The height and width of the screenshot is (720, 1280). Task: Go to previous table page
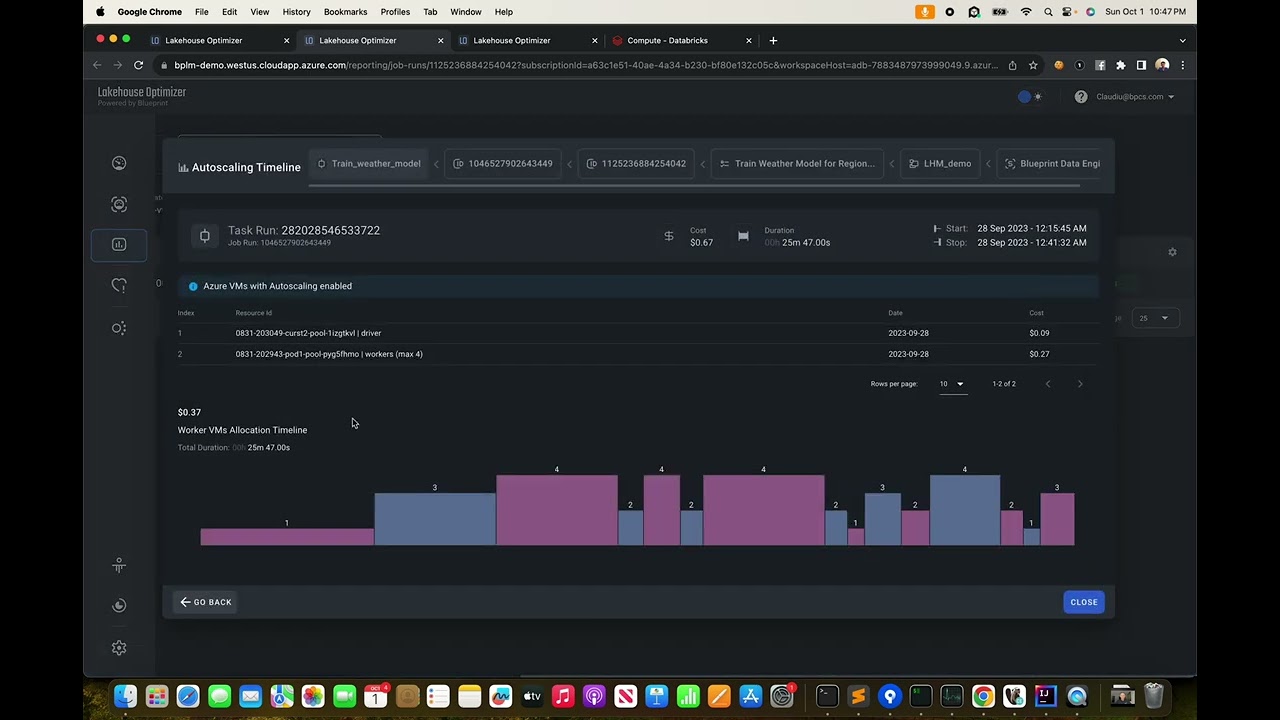click(1048, 384)
